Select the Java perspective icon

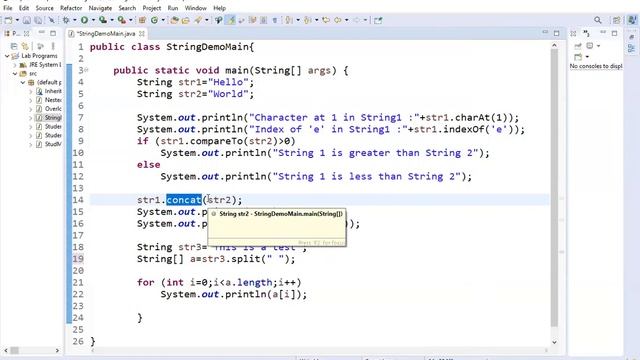point(632,20)
